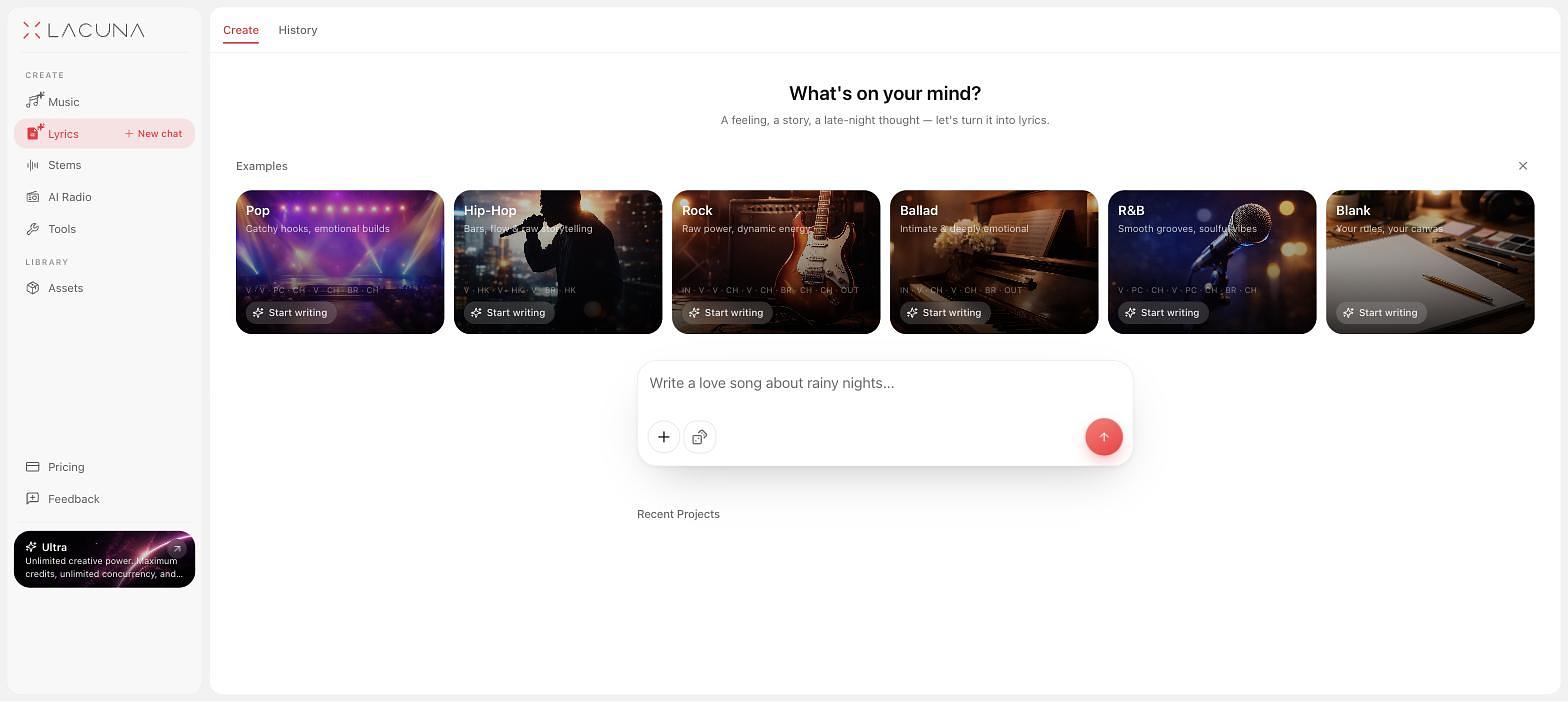The image size is (1568, 702).
Task: Click the style options icon beside plus
Action: click(x=700, y=437)
